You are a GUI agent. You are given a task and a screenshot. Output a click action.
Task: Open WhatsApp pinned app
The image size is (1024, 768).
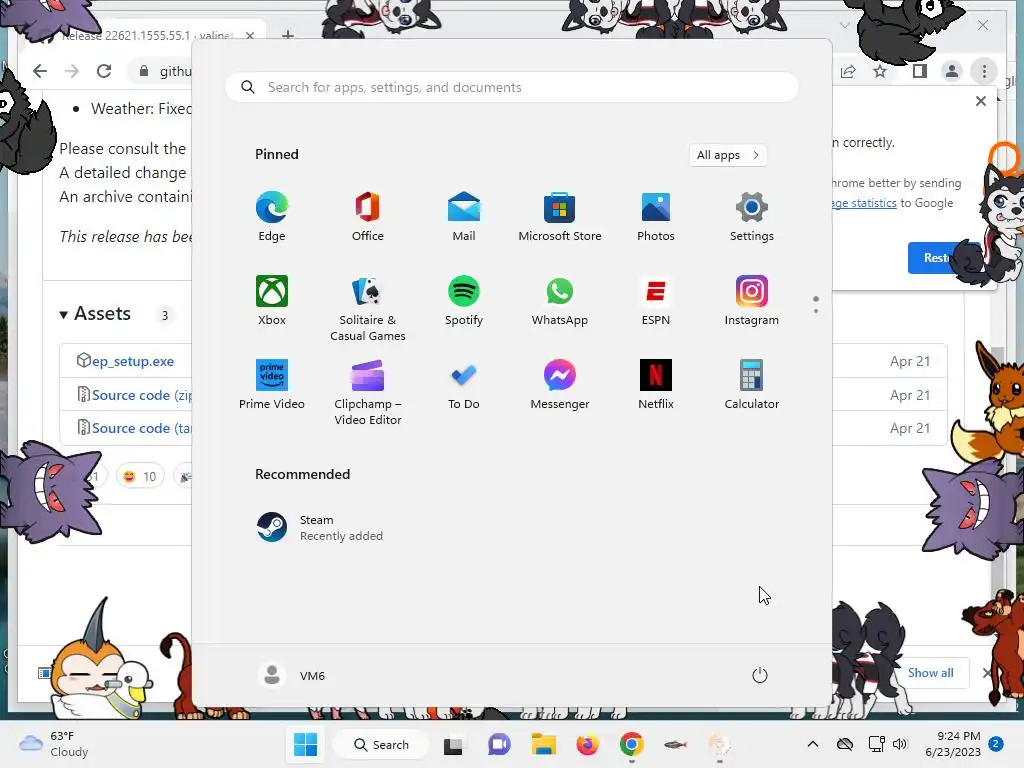coord(560,300)
